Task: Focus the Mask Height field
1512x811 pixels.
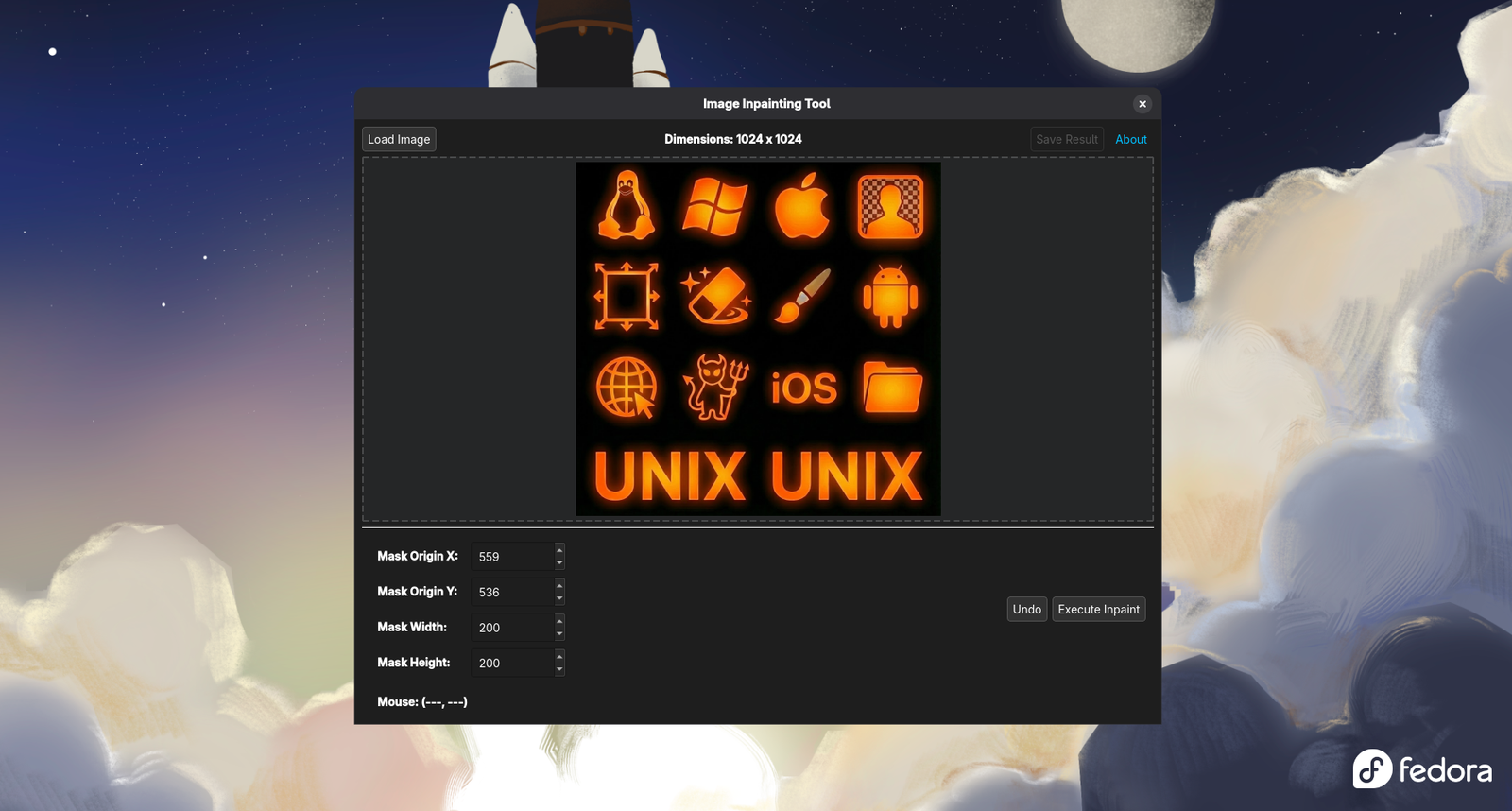Action: click(x=513, y=663)
